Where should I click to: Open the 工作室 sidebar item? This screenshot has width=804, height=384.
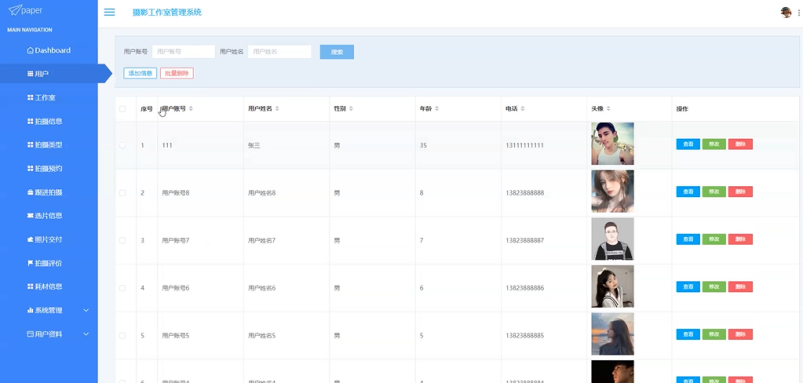[x=41, y=97]
